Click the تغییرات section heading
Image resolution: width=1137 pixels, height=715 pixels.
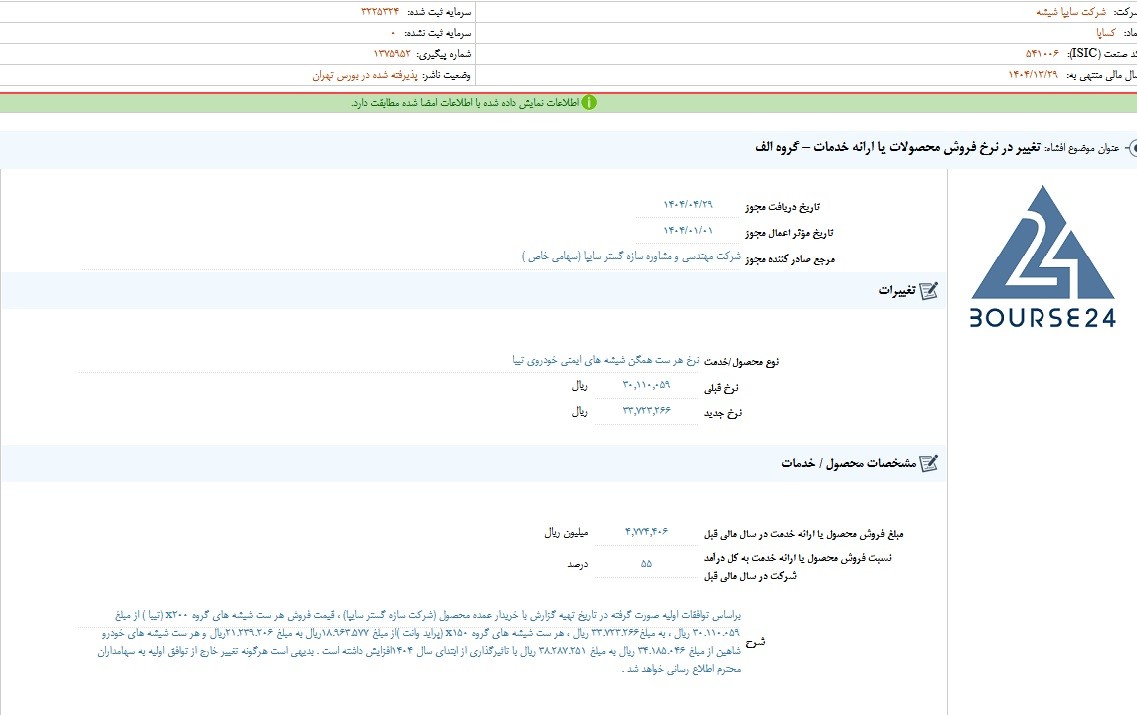897,291
